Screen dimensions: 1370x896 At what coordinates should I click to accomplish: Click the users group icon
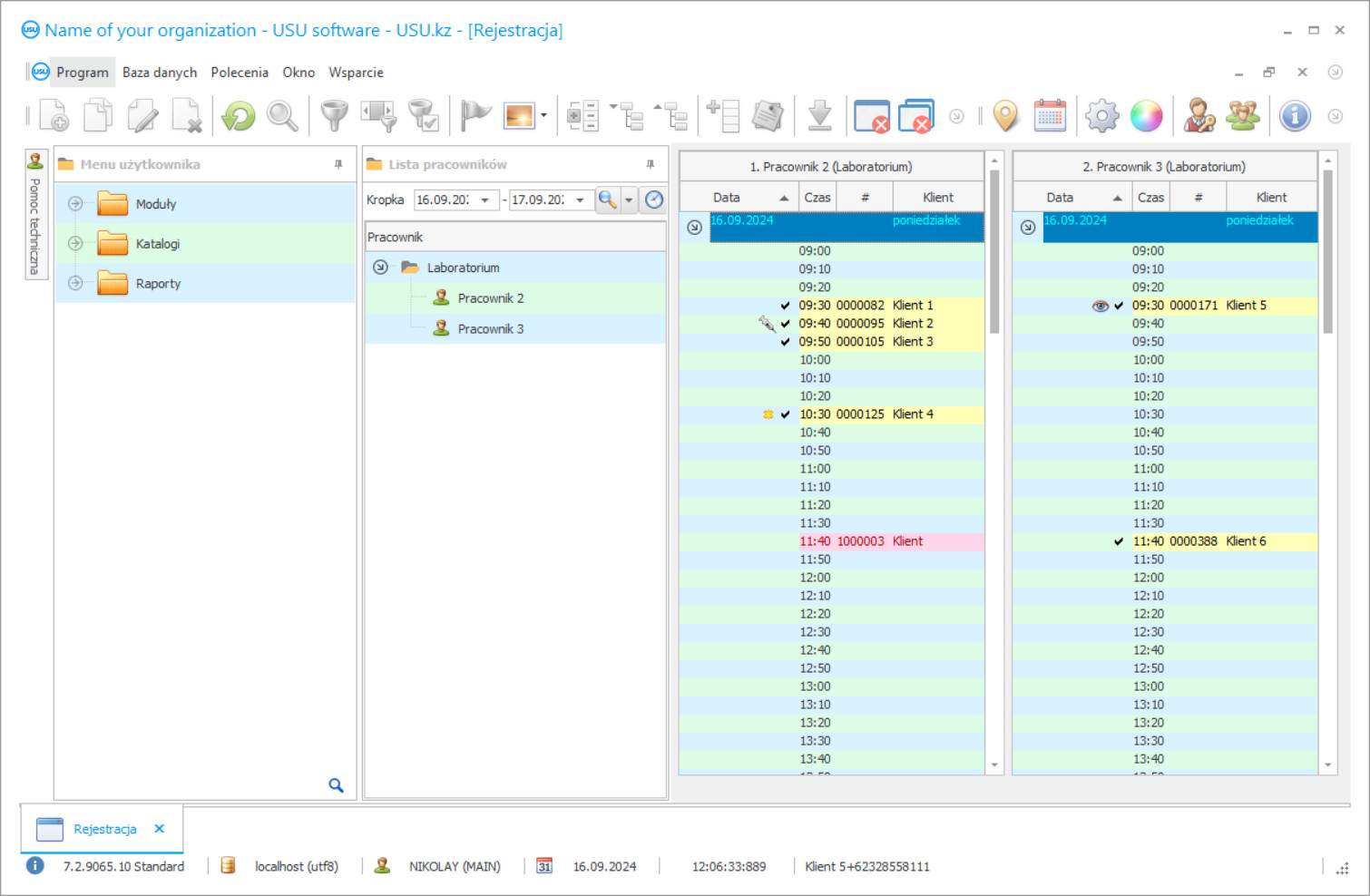[1243, 116]
